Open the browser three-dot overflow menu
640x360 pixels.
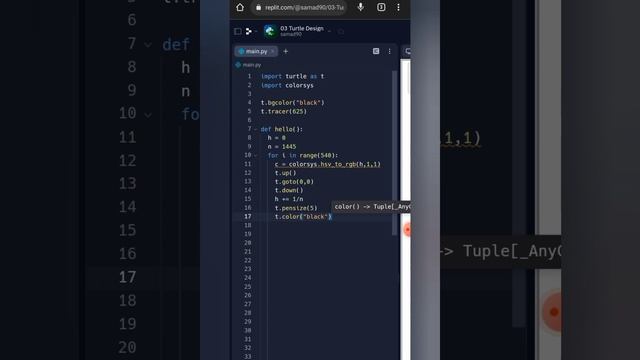point(398,7)
